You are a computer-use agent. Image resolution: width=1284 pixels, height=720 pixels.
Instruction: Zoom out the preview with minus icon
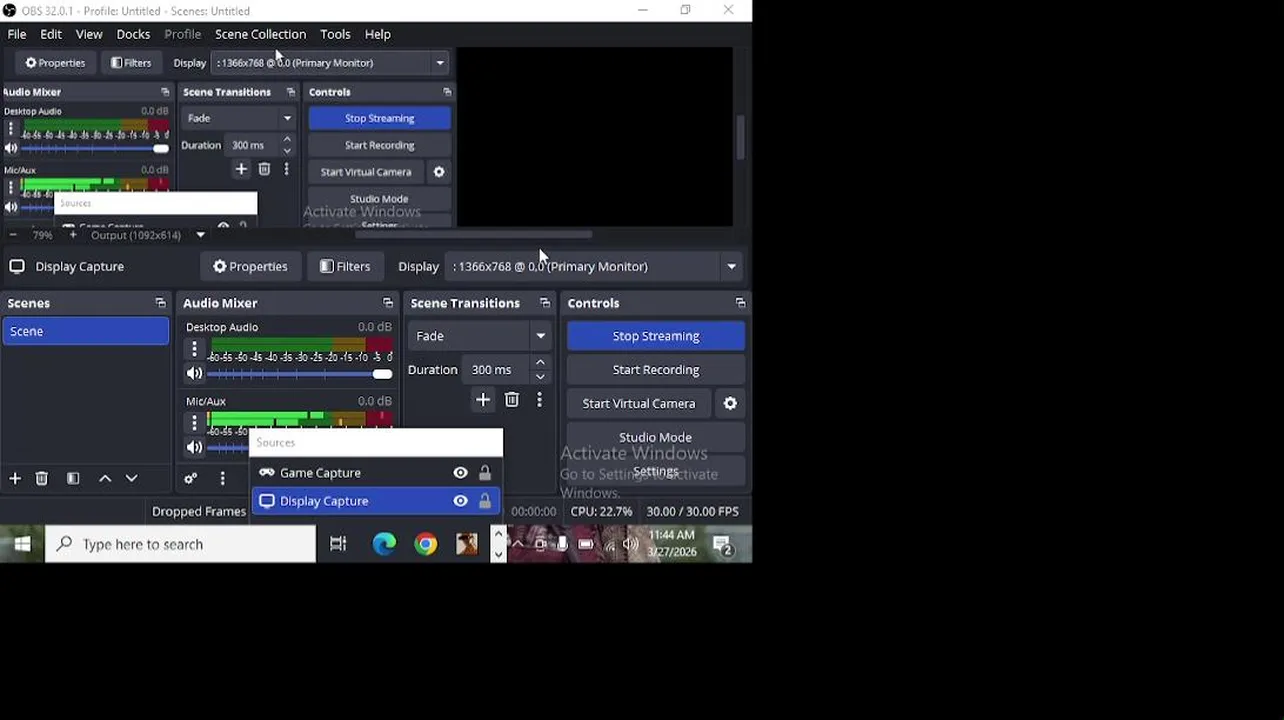coord(13,235)
